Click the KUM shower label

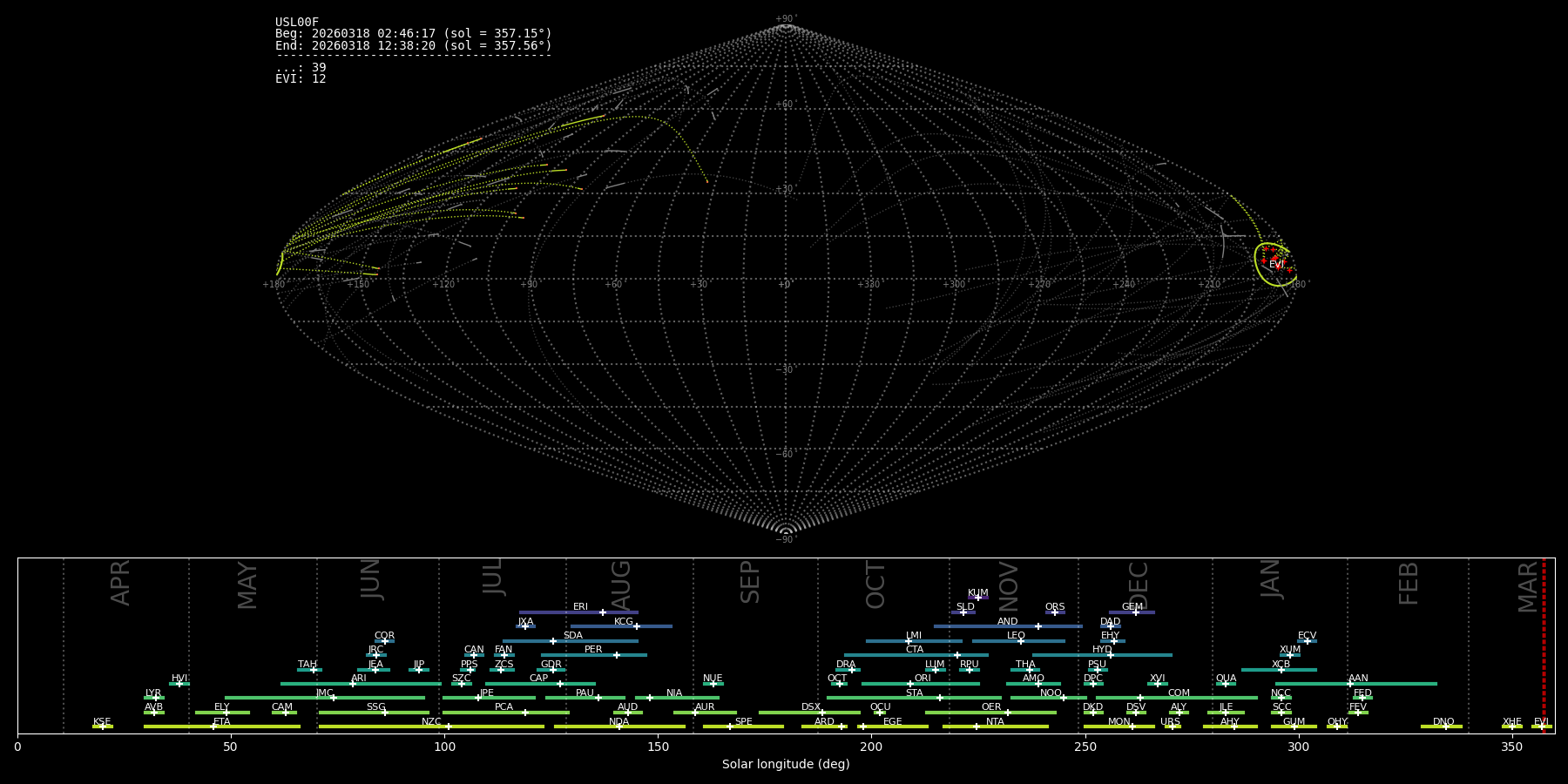tap(977, 593)
